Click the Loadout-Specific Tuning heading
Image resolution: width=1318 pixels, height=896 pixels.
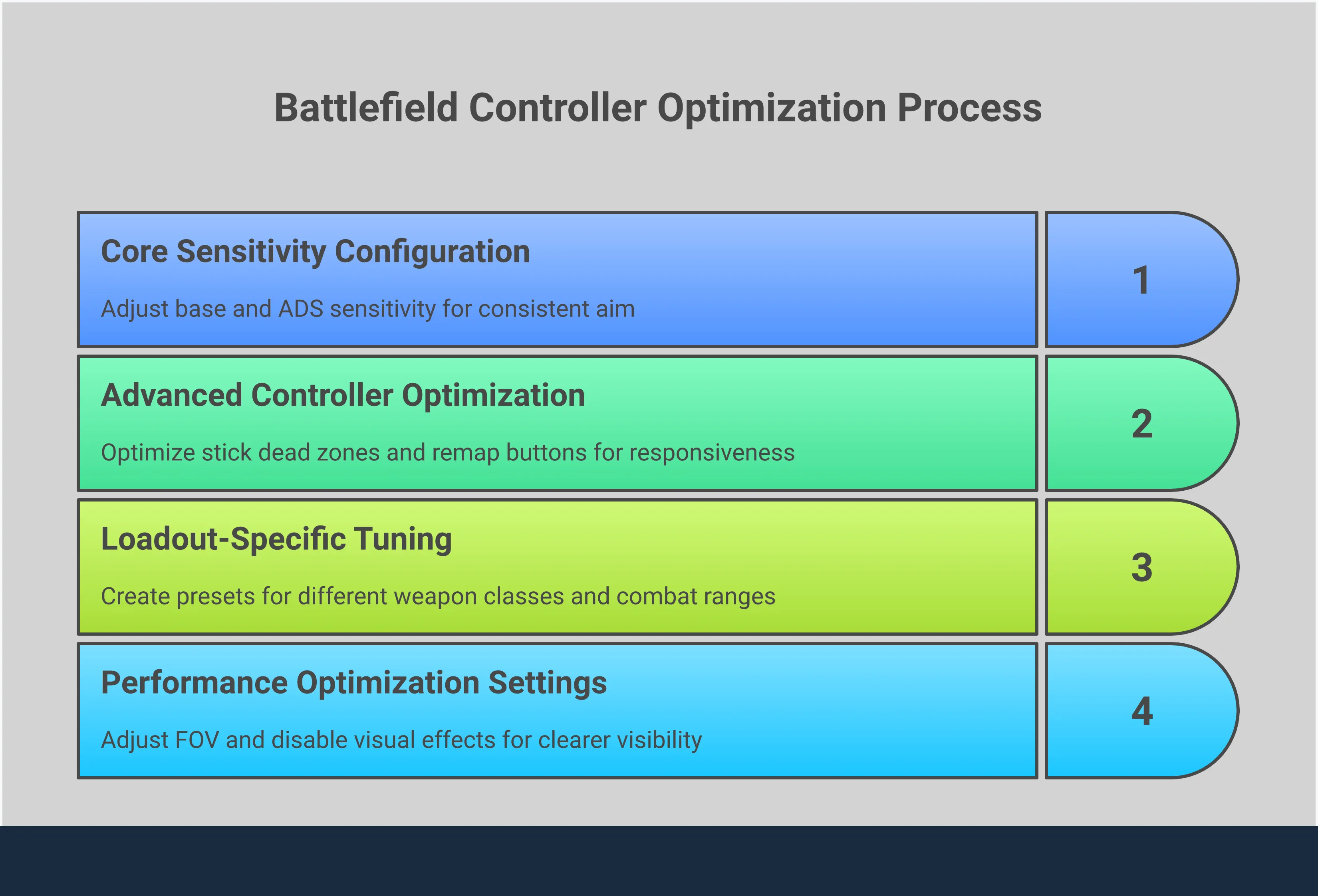pos(276,539)
